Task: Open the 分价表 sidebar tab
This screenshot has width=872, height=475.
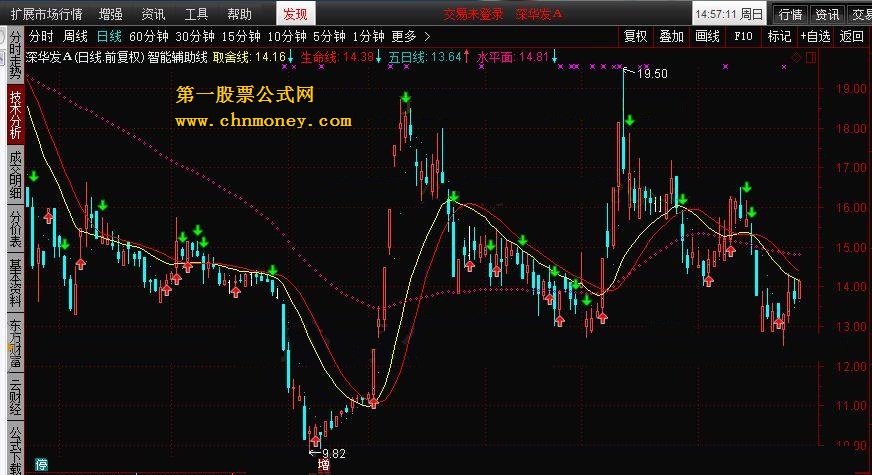Action: coord(15,228)
